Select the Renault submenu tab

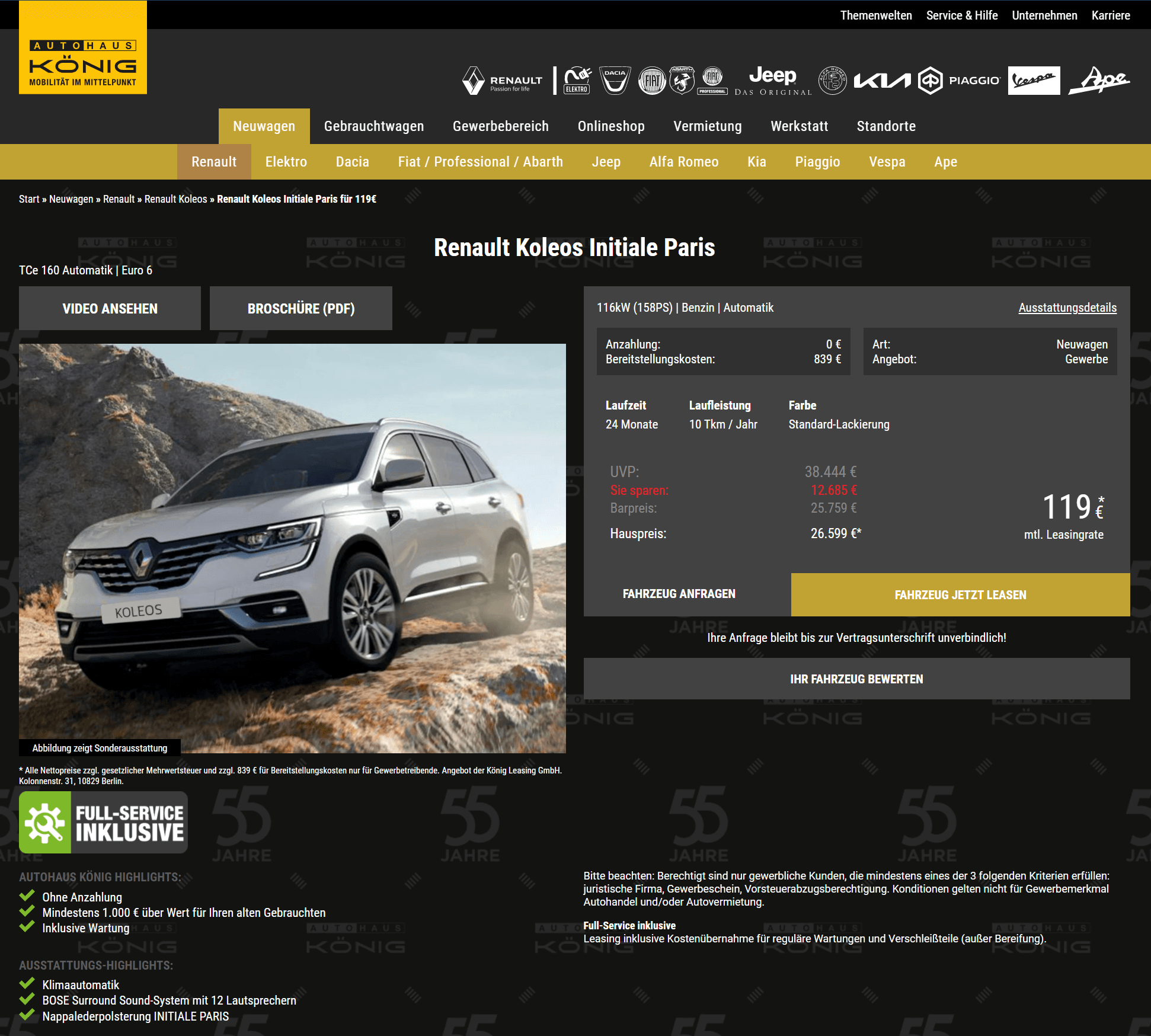tap(214, 162)
